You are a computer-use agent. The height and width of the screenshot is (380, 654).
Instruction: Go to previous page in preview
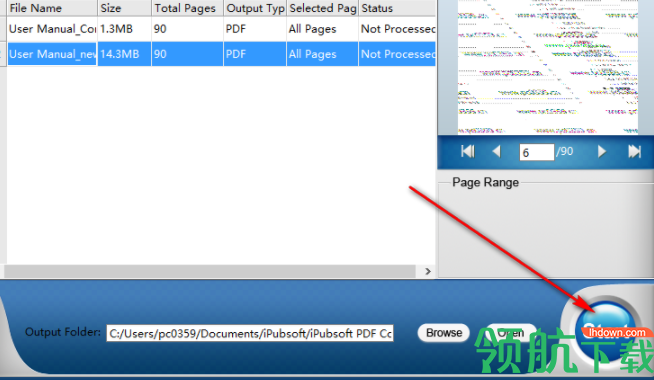(x=496, y=151)
